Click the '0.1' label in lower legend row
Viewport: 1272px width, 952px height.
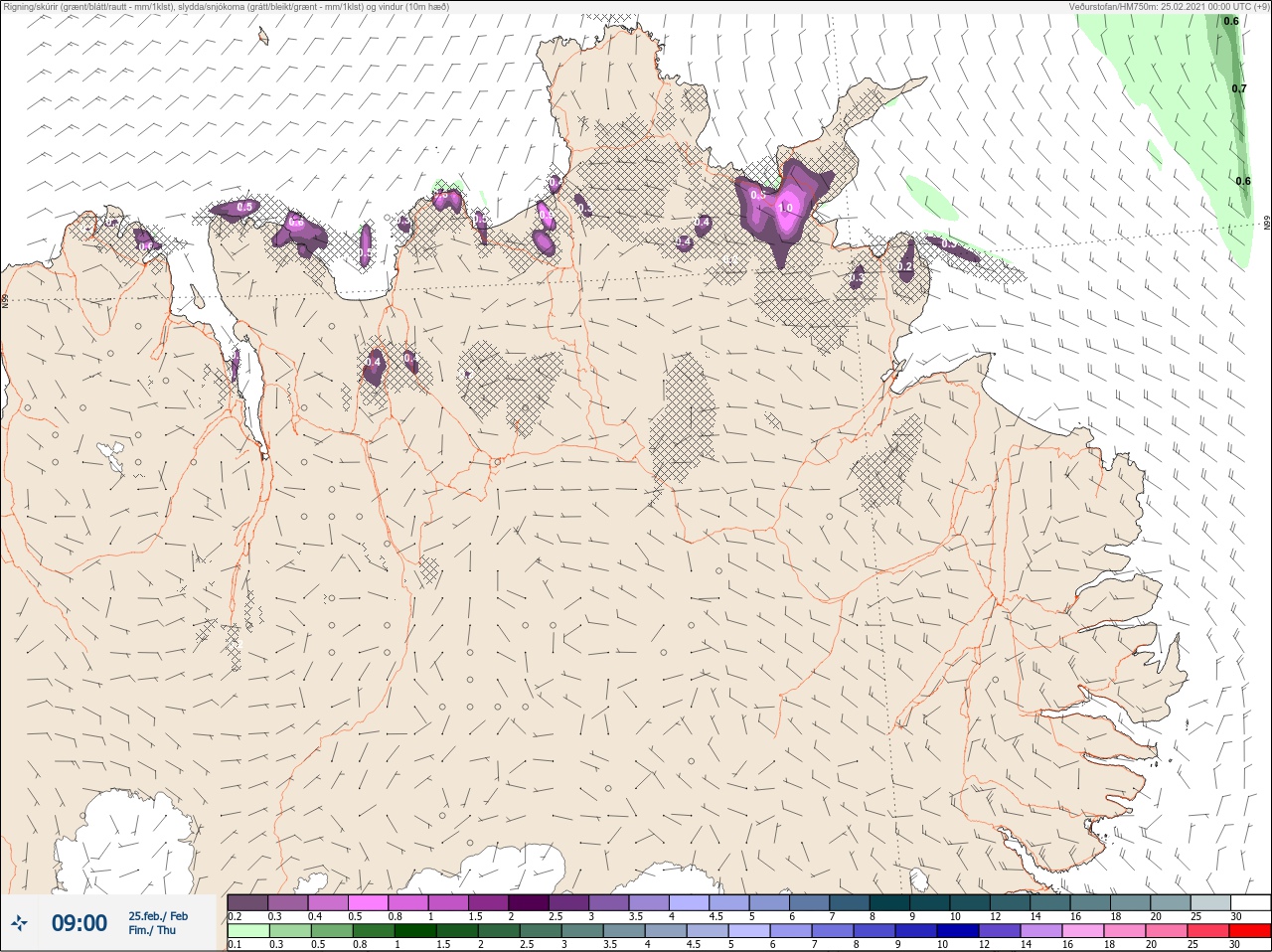click(x=235, y=945)
